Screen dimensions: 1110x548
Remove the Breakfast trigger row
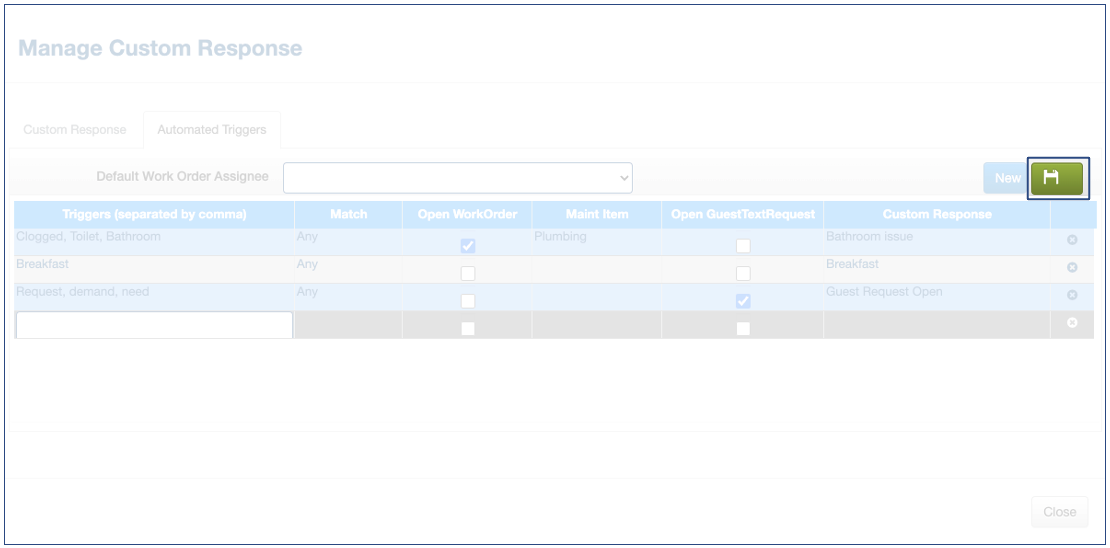pos(1072,268)
